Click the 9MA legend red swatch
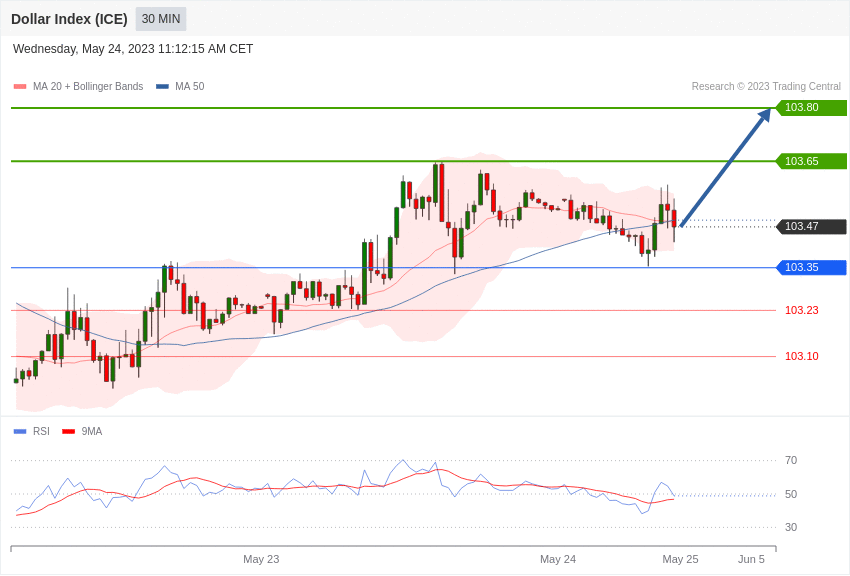The height and width of the screenshot is (576, 850). click(x=69, y=431)
